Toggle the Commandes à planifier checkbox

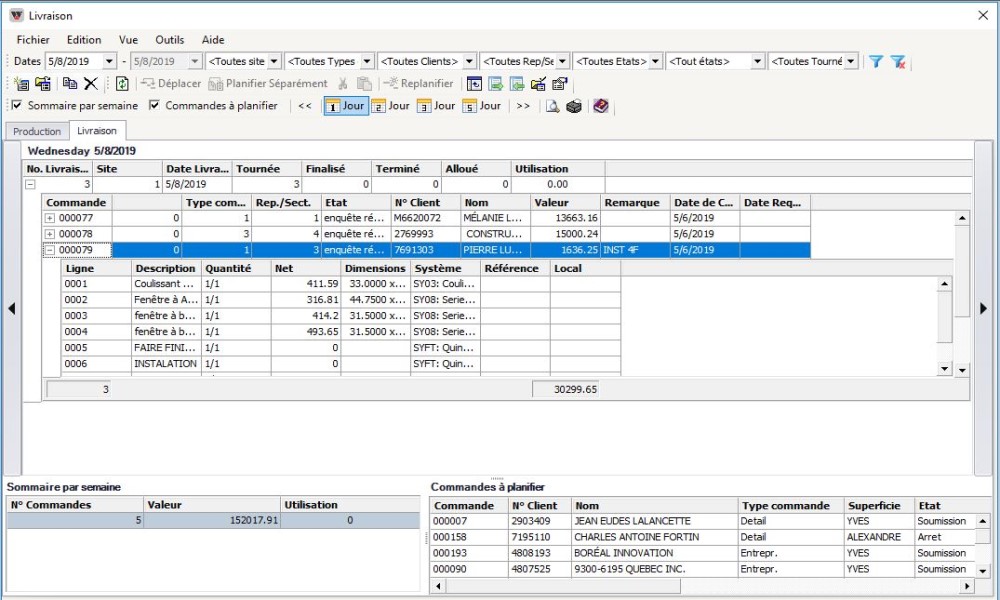[154, 106]
